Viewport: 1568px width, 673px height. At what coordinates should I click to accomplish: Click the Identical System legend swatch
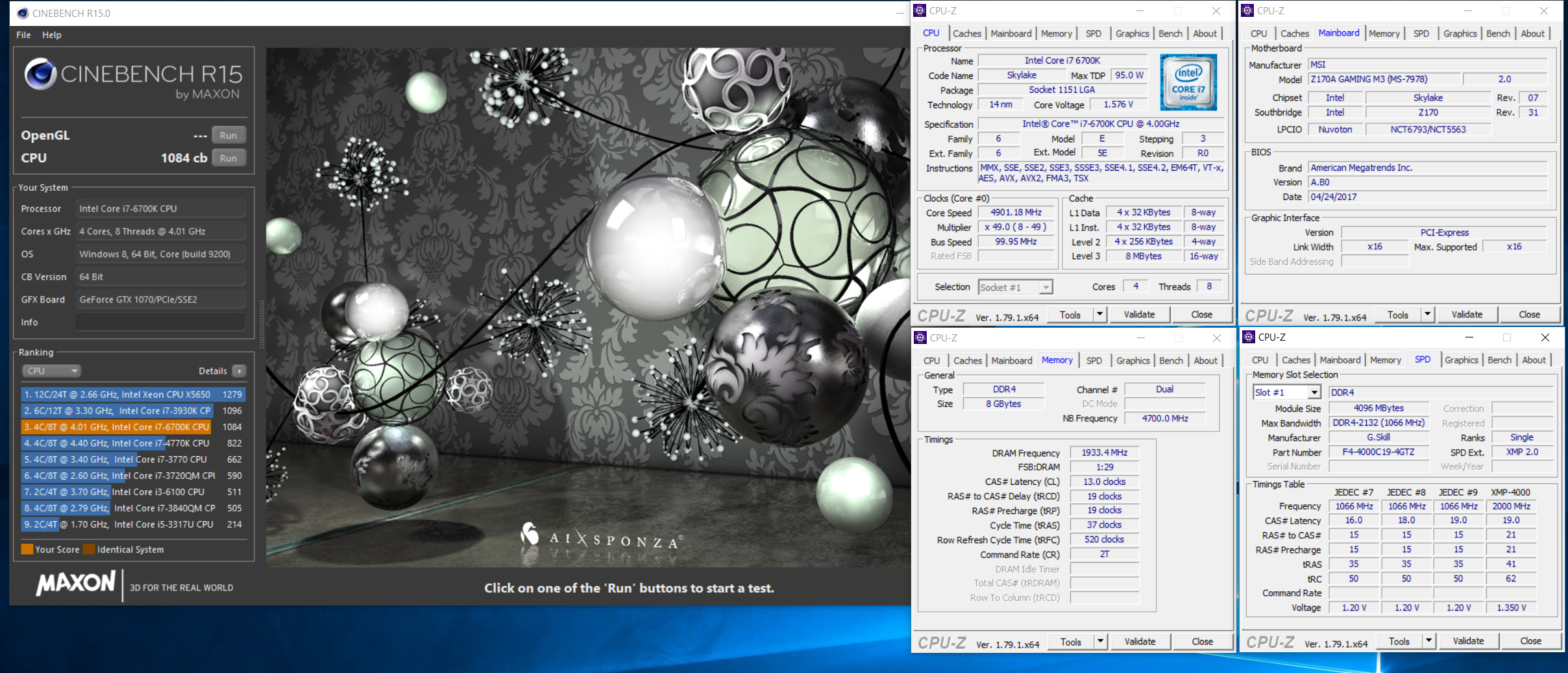click(x=89, y=549)
